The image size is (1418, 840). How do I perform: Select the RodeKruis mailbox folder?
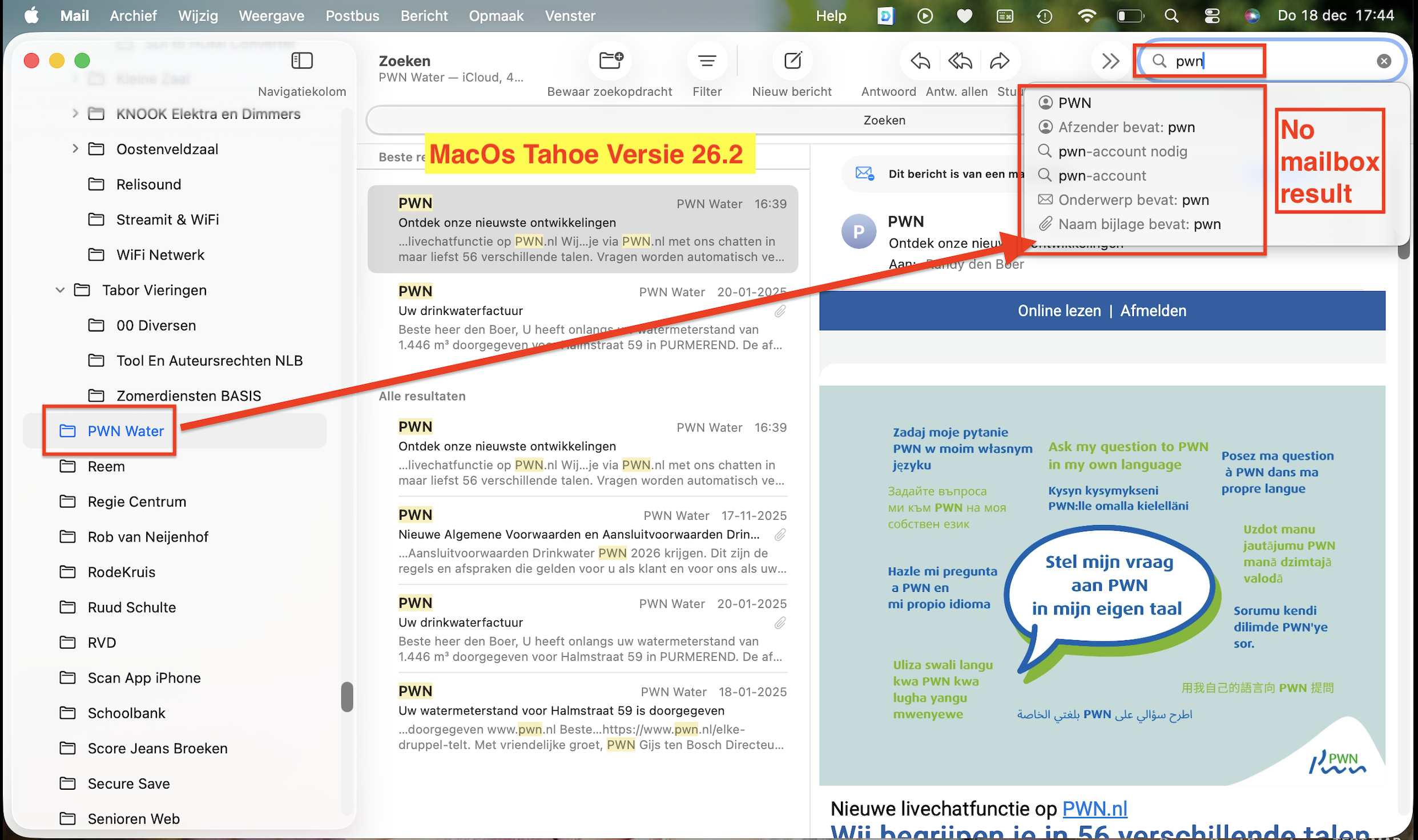121,572
